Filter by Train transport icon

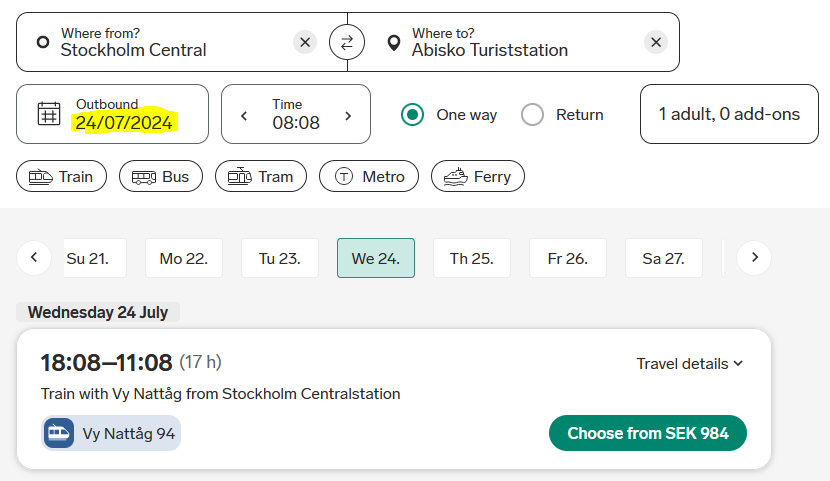41,177
